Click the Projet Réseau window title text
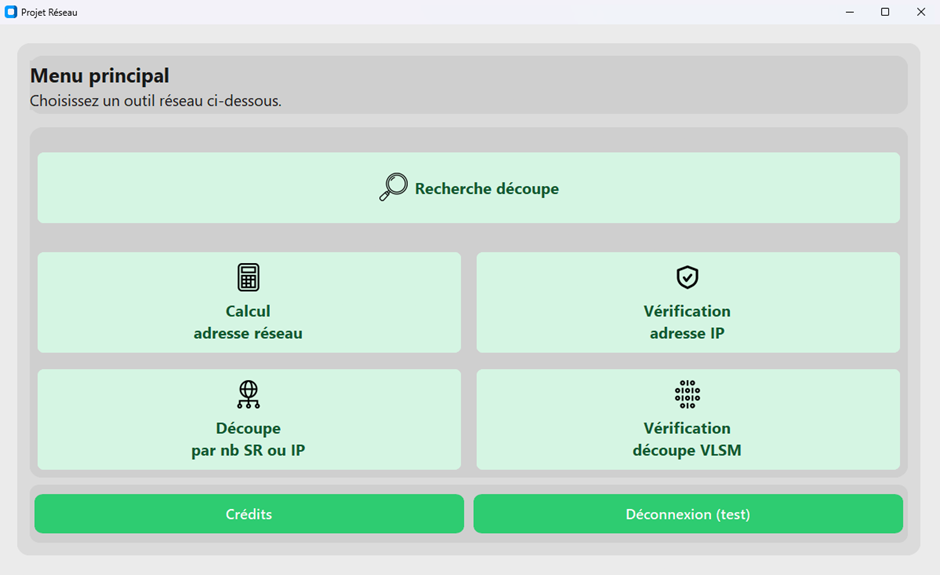Image resolution: width=940 pixels, height=575 pixels. (49, 12)
